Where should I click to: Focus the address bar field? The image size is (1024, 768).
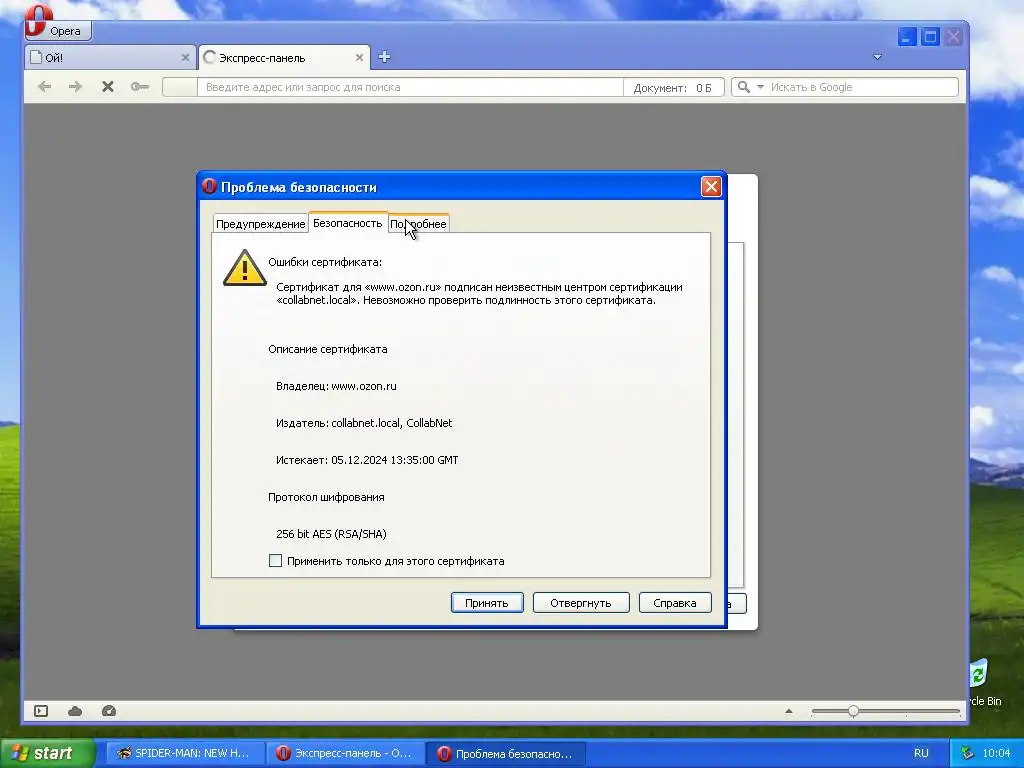(x=410, y=87)
